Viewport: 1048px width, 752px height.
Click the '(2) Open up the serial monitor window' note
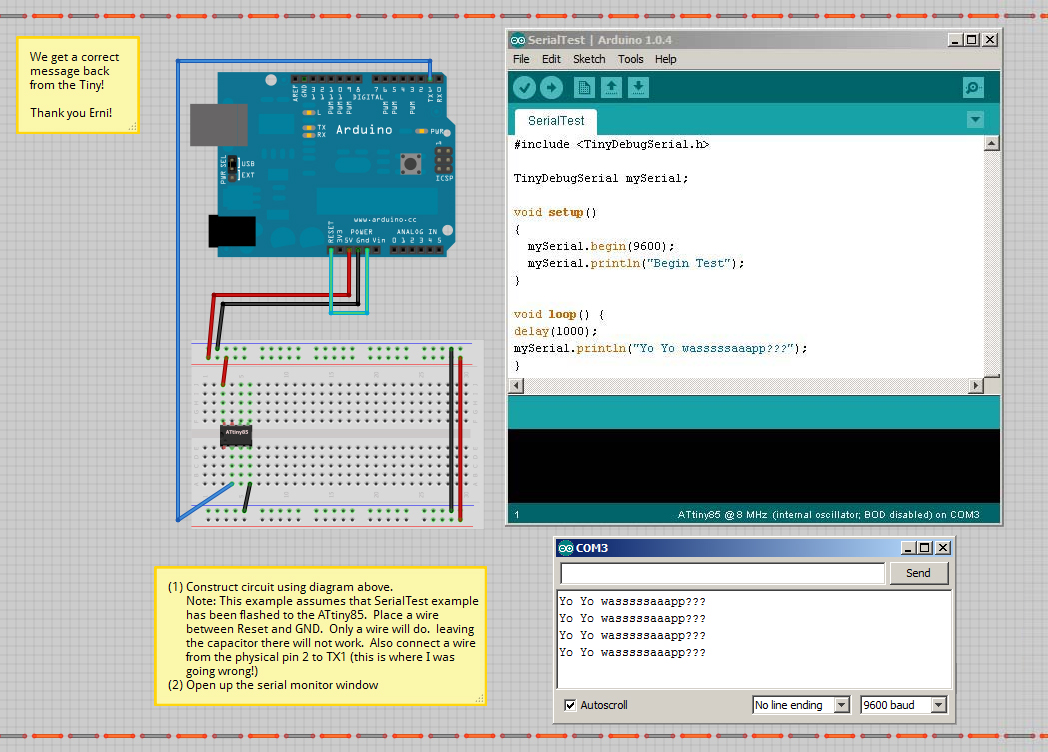[x=273, y=685]
